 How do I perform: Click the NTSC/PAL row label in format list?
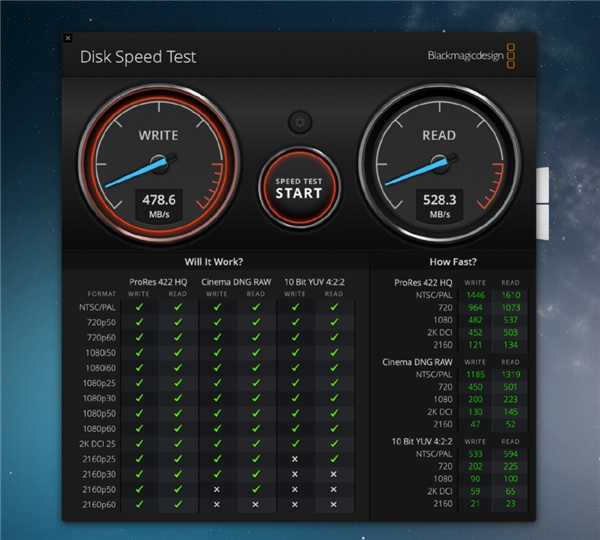[97, 307]
